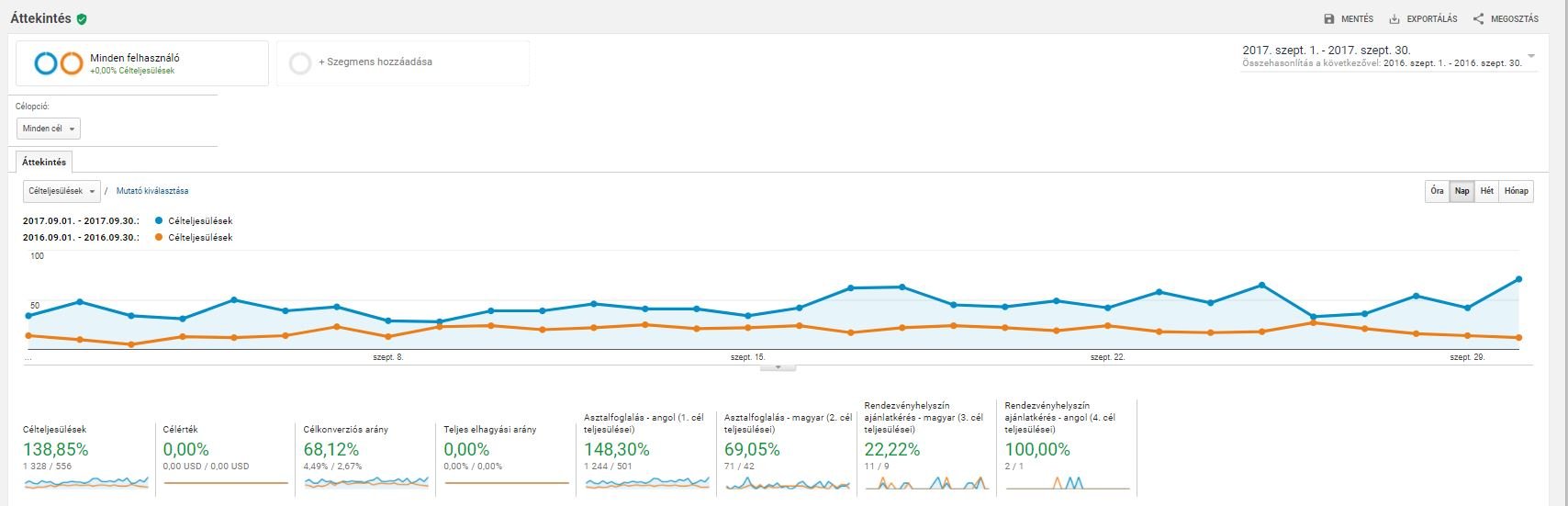Switch chart granularity to Hét
The height and width of the screenshot is (506, 1568).
point(1486,191)
